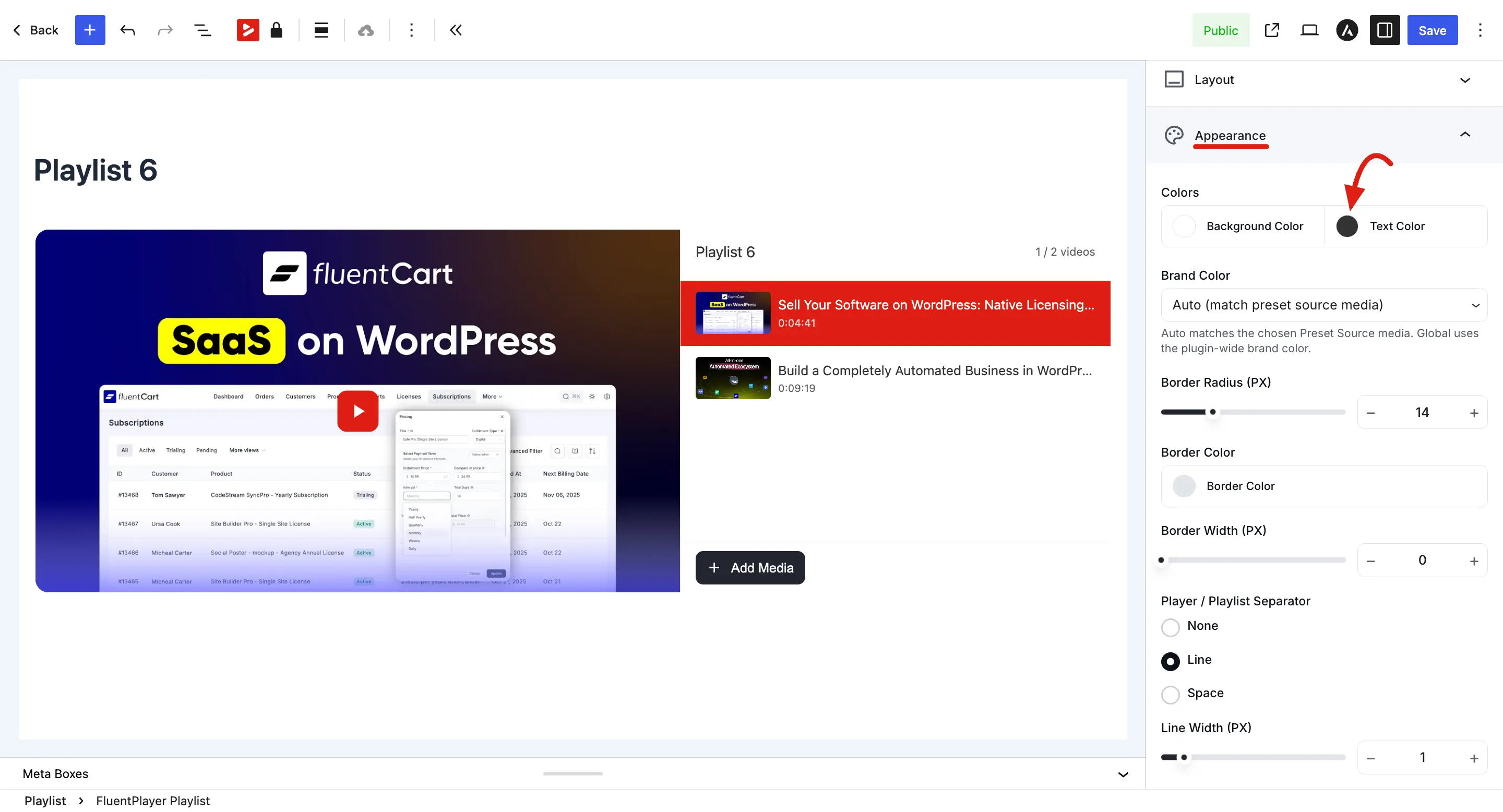Click the Appearance palette icon
The width and height of the screenshot is (1503, 812).
(1174, 135)
